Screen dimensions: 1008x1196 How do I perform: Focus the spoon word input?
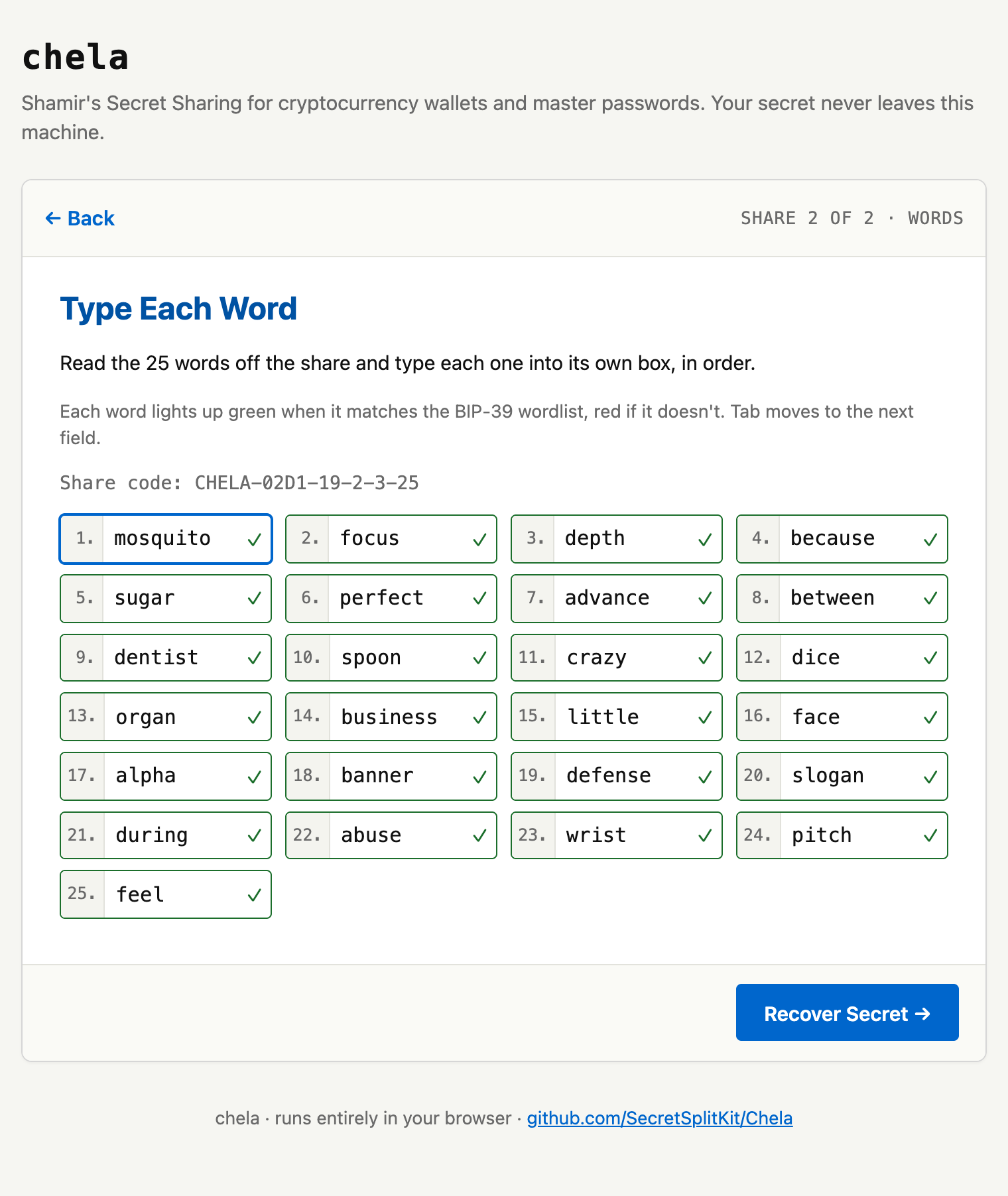[391, 658]
